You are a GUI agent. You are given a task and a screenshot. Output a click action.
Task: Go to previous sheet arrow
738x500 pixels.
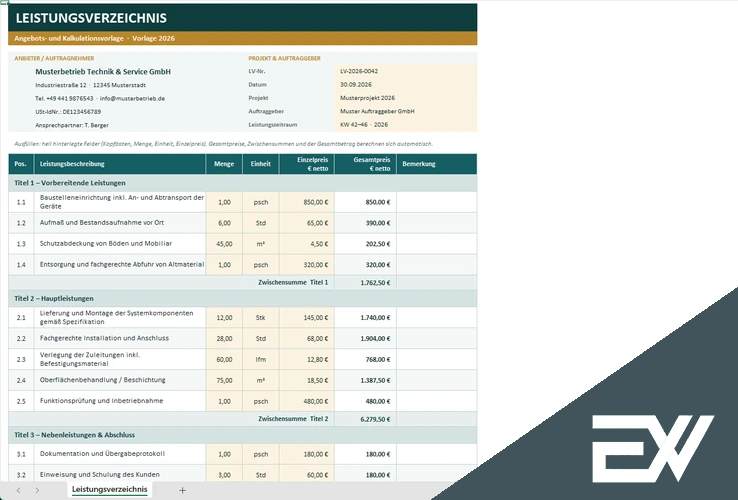[18, 491]
